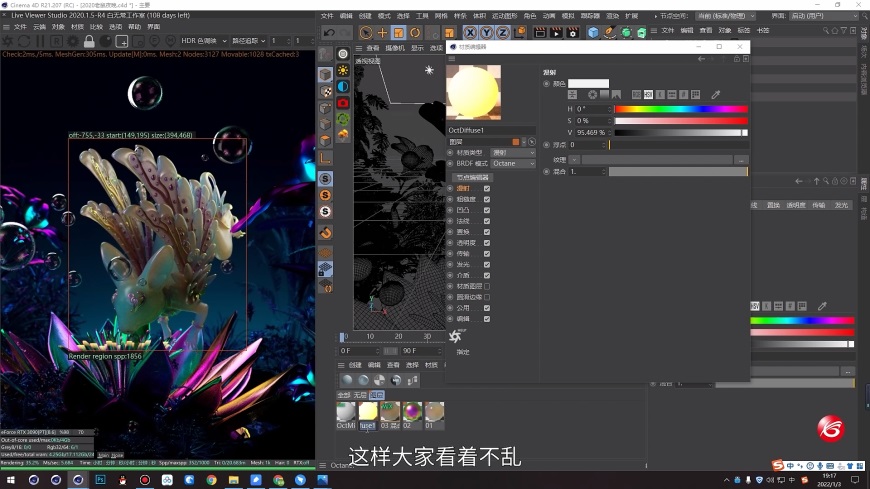Enable the 材质图层 checkbox
The image size is (870, 489).
coord(487,286)
